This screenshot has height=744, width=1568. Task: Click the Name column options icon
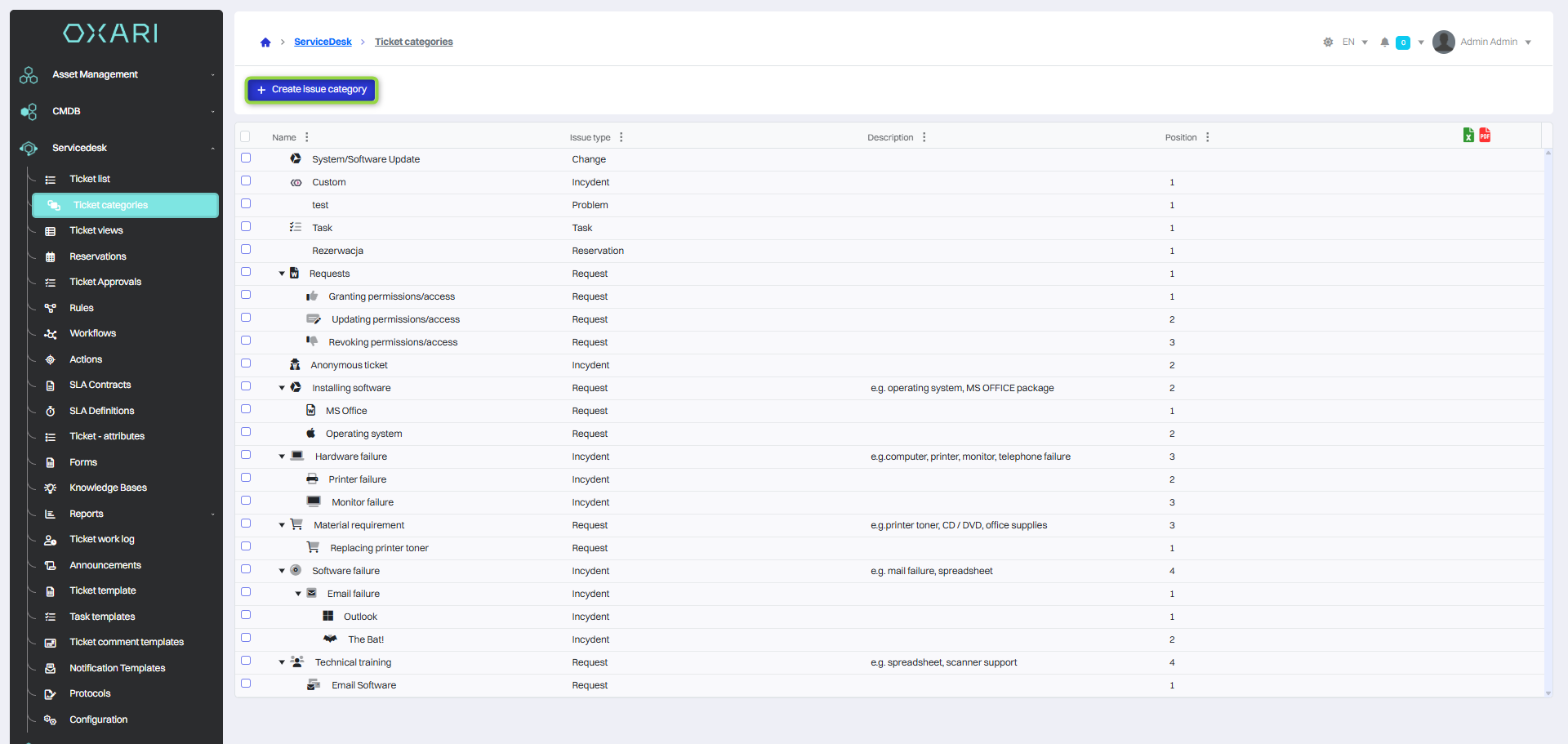tap(307, 137)
